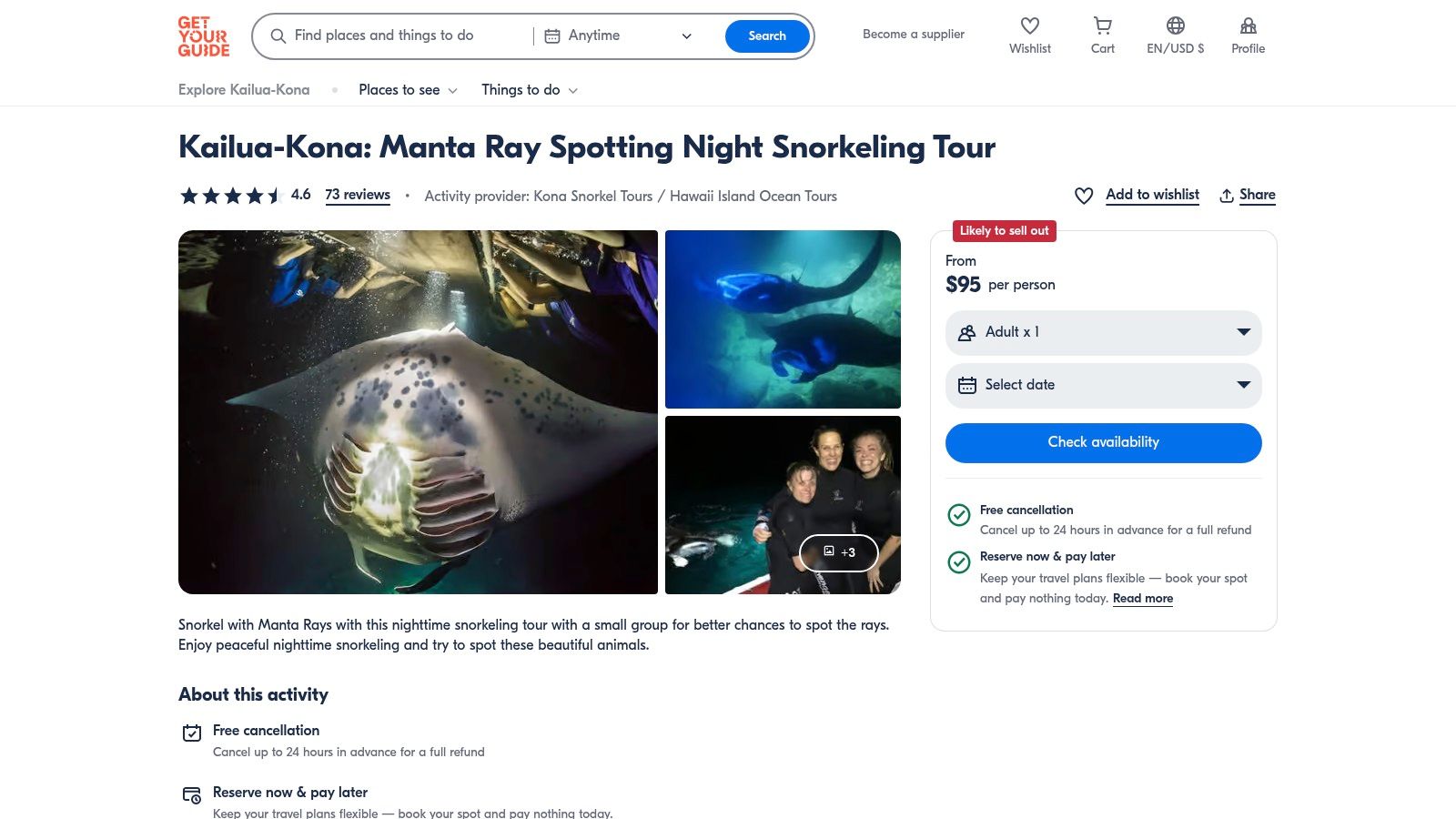1456x819 pixels.
Task: Expand the Adult x 1 participants dropdown
Action: 1103,332
